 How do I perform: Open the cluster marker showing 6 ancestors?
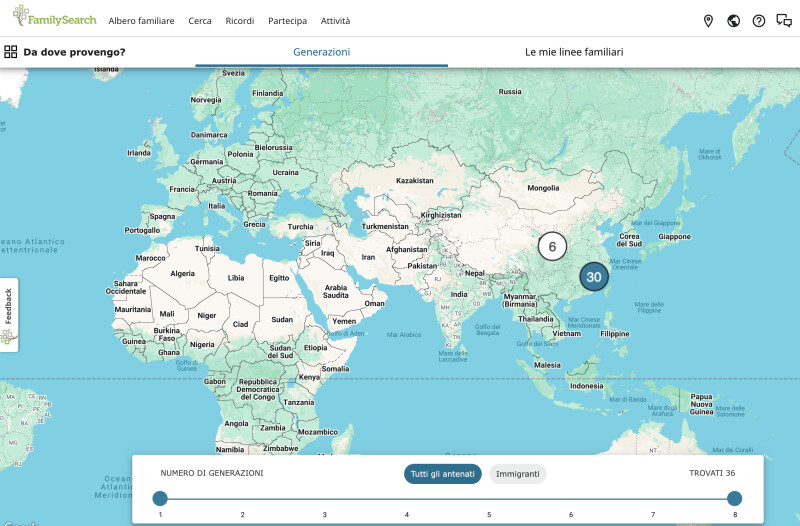point(552,246)
